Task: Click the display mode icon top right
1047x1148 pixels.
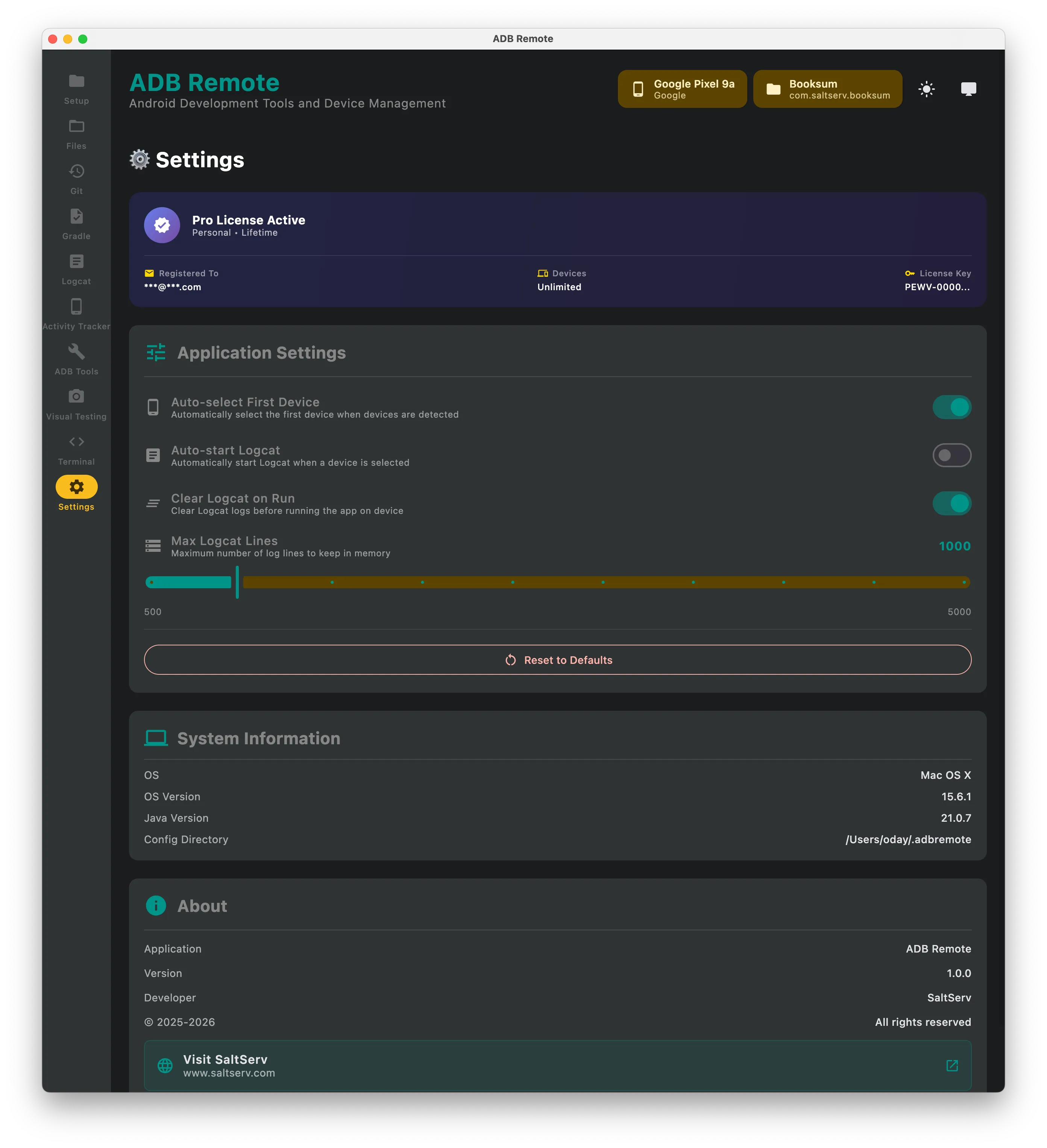Action: click(969, 89)
